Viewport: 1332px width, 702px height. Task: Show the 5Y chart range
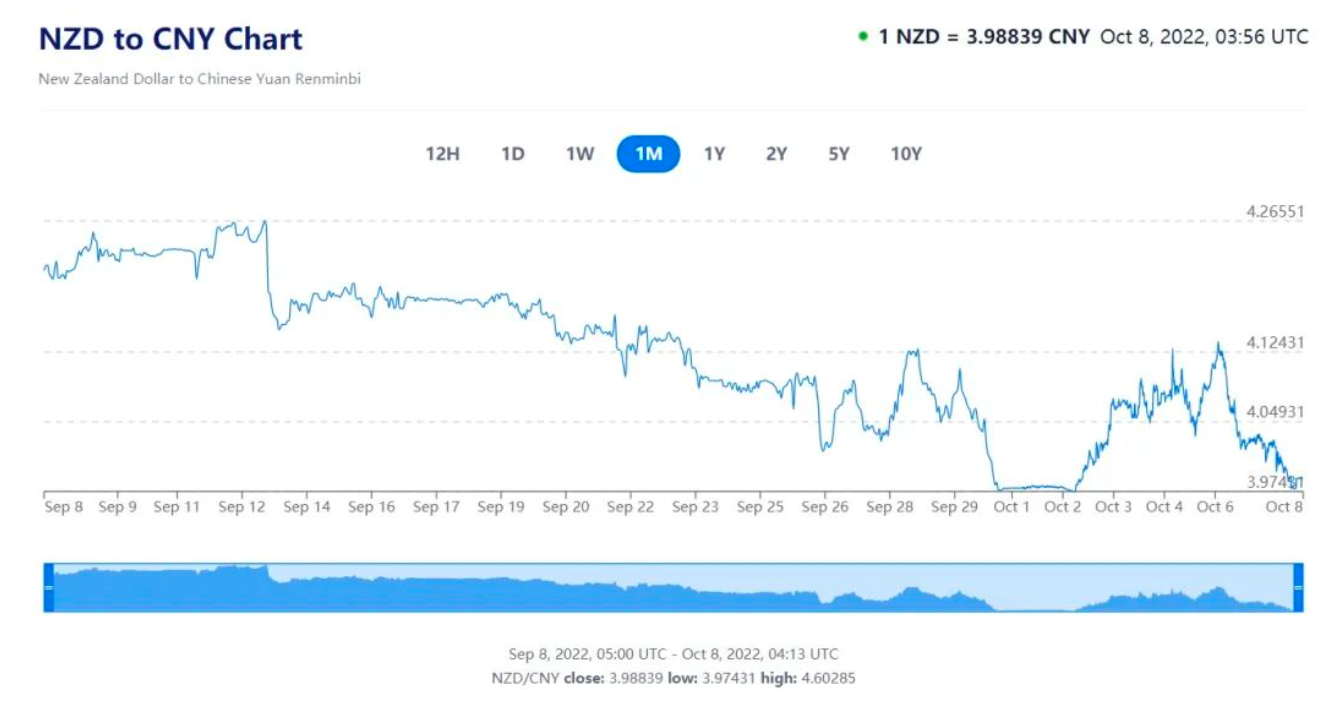point(839,154)
